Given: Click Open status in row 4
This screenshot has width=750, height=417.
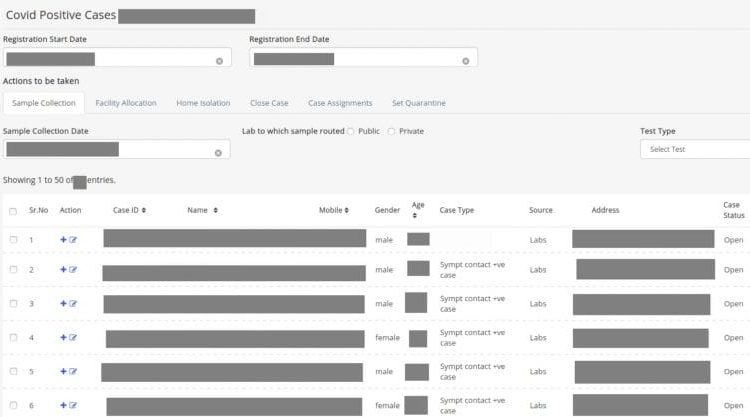Looking at the screenshot, I should click(733, 338).
